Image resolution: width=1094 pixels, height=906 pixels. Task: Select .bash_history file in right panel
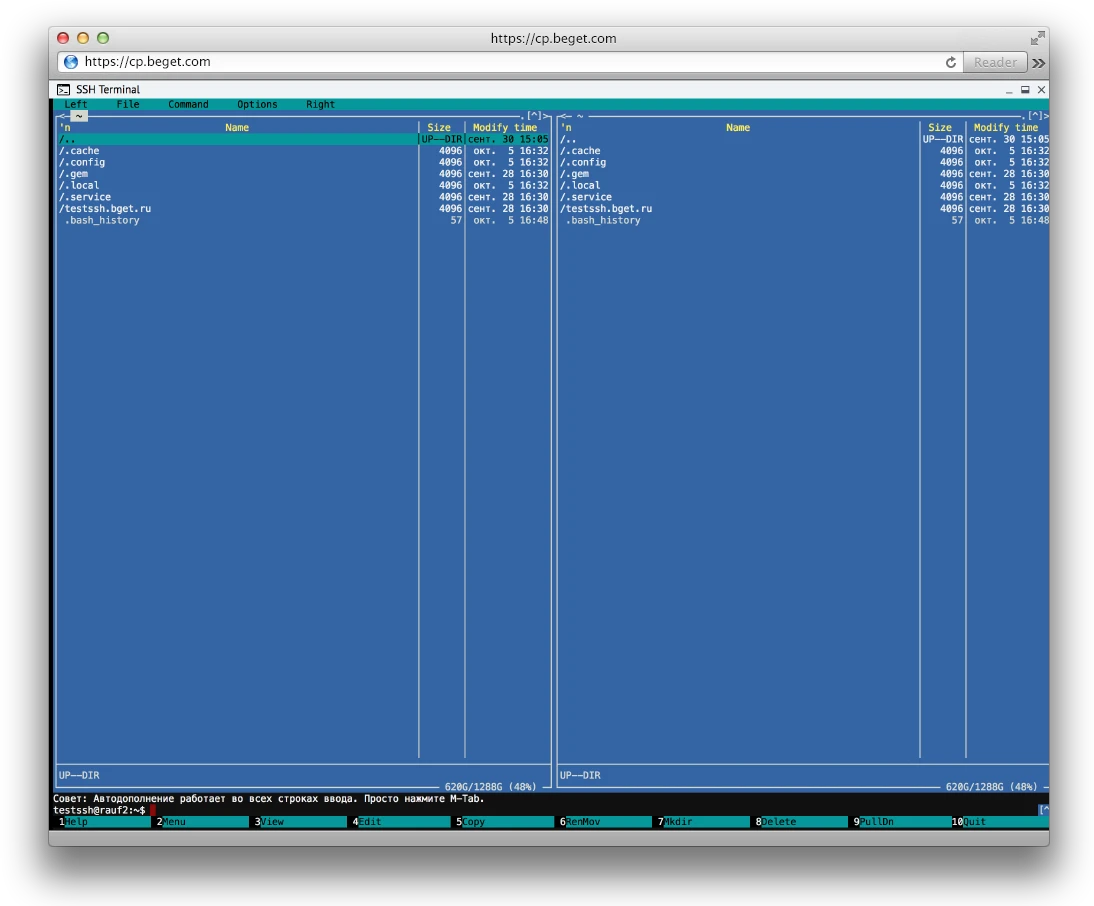click(602, 220)
